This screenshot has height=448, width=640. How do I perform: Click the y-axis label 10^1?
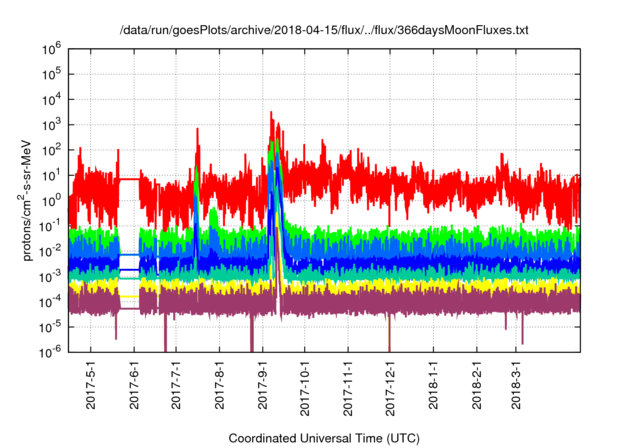tap(51, 176)
